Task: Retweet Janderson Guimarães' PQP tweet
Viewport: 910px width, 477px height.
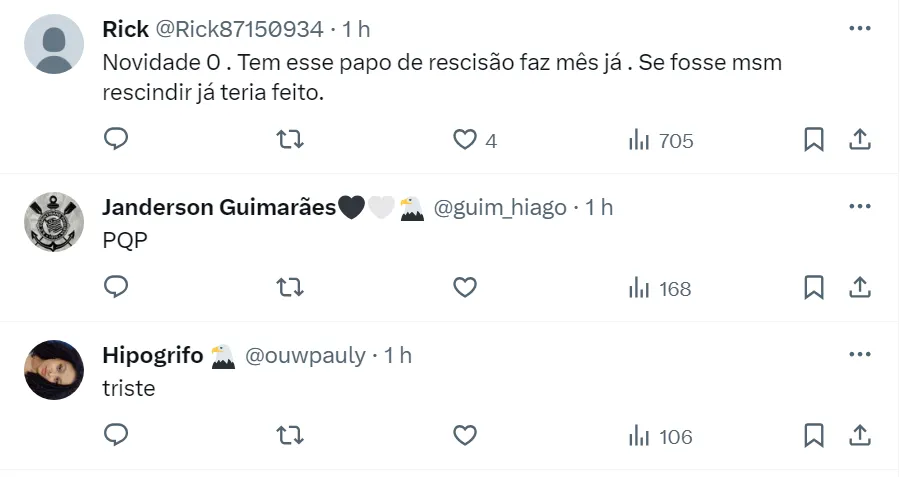Action: (290, 288)
